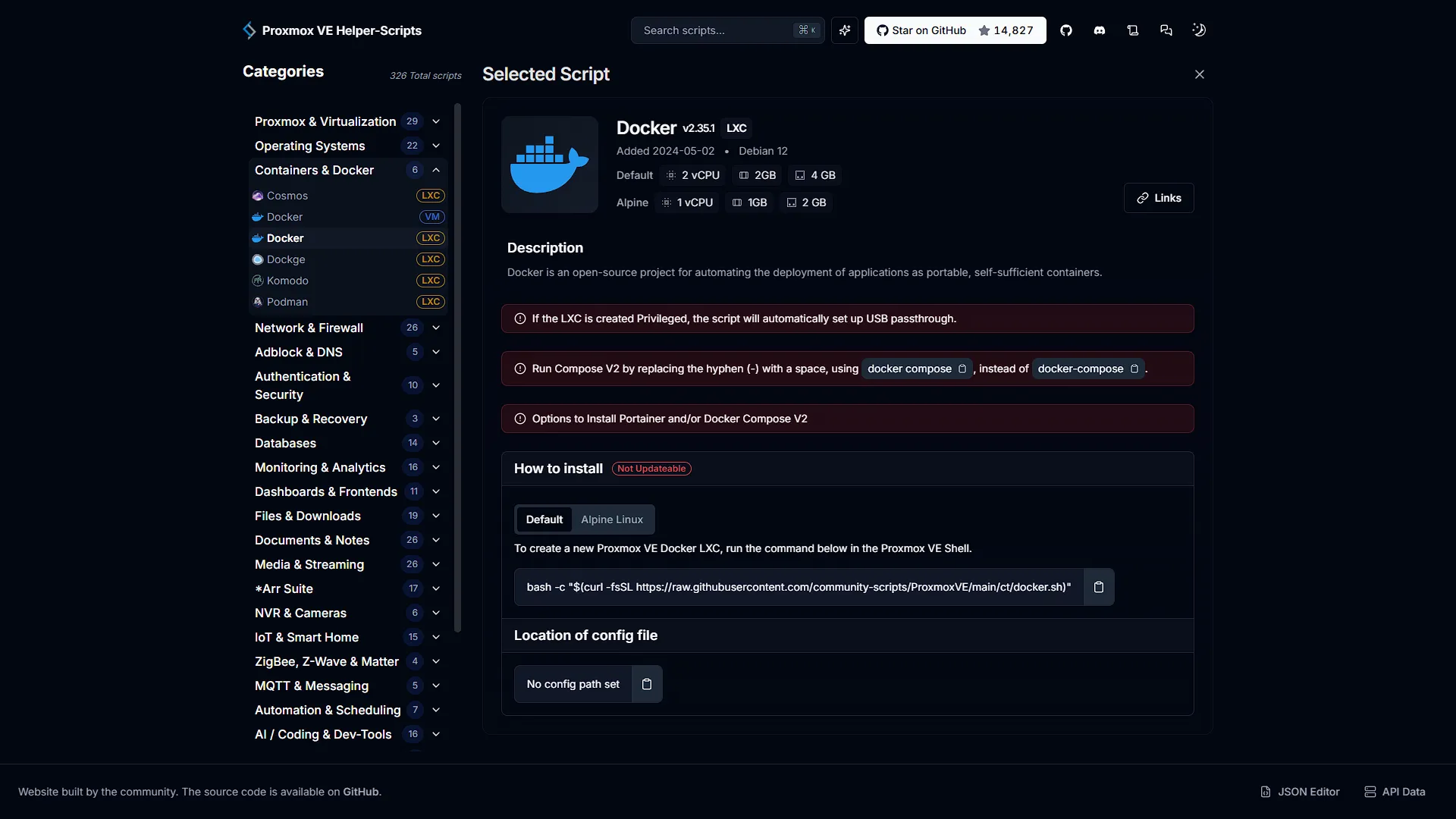Open the footer GitHub source link
This screenshot has width=1456, height=819.
click(361, 792)
